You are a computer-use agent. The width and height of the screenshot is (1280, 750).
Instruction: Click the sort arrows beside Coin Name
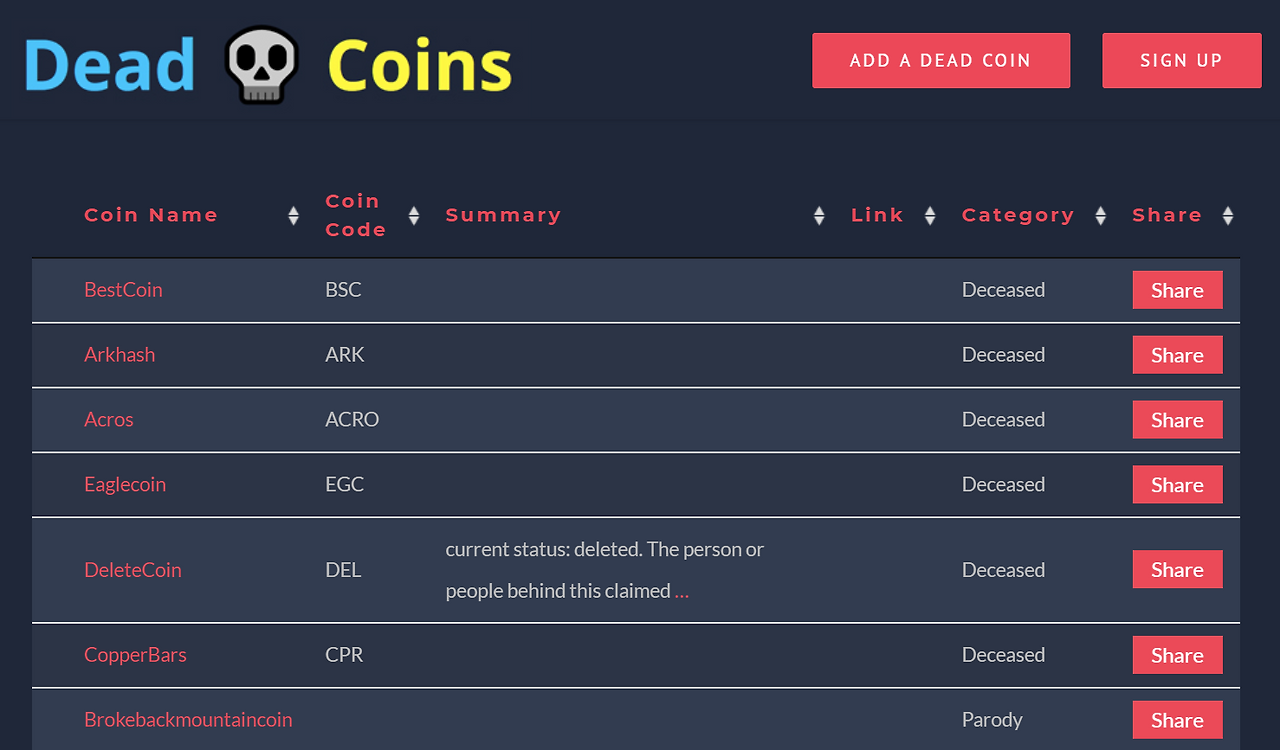[292, 214]
